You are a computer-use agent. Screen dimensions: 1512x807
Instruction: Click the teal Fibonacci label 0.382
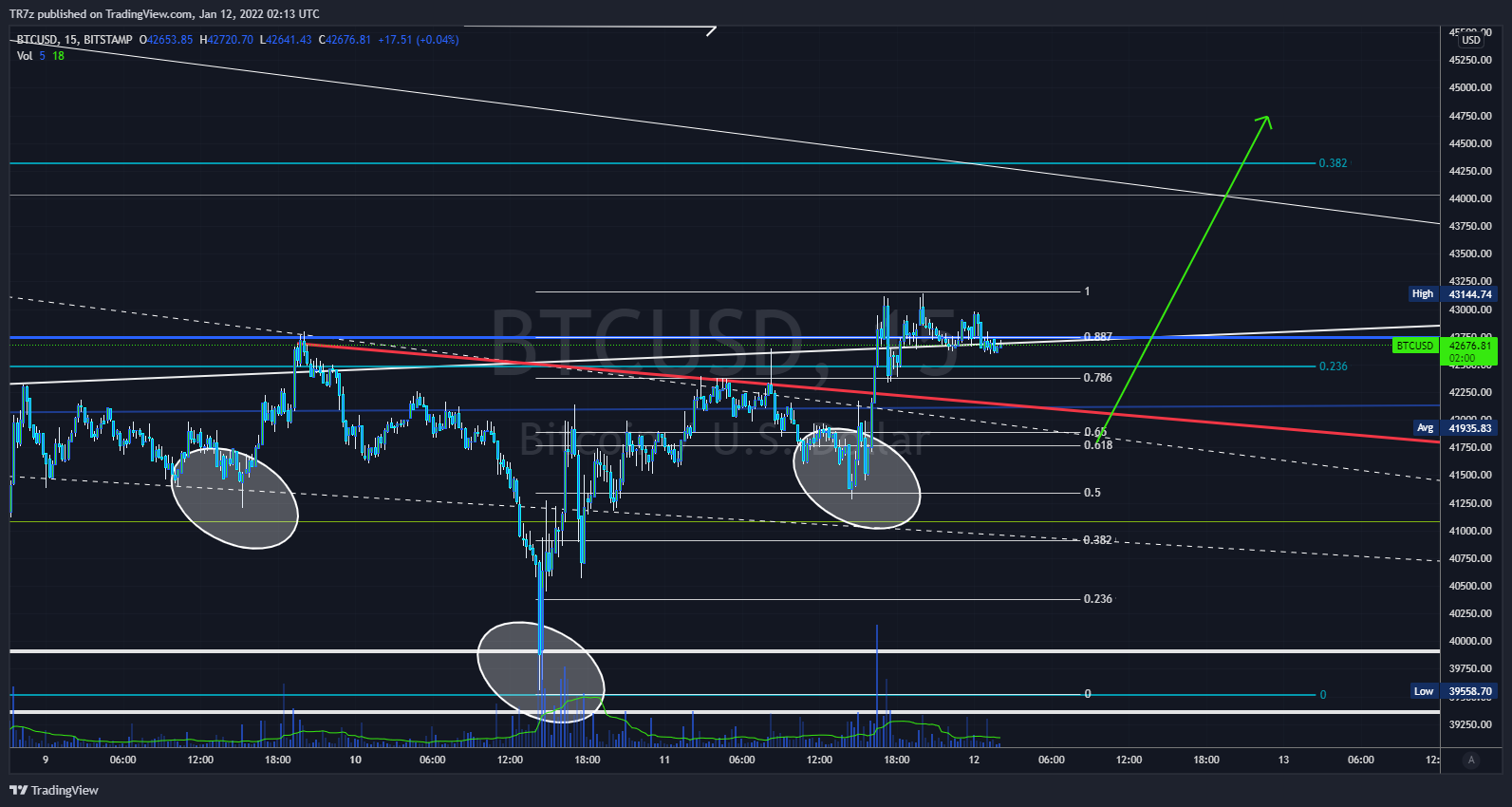point(1333,163)
